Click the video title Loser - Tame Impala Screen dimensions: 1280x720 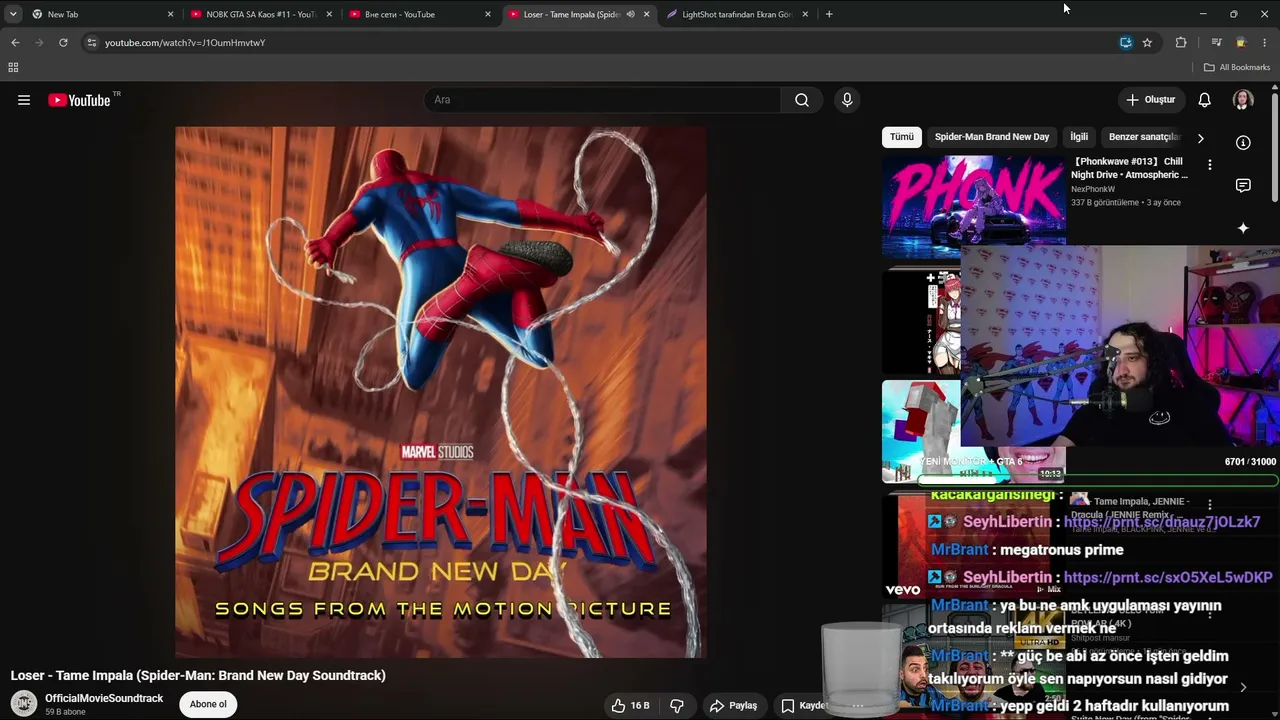[198, 676]
